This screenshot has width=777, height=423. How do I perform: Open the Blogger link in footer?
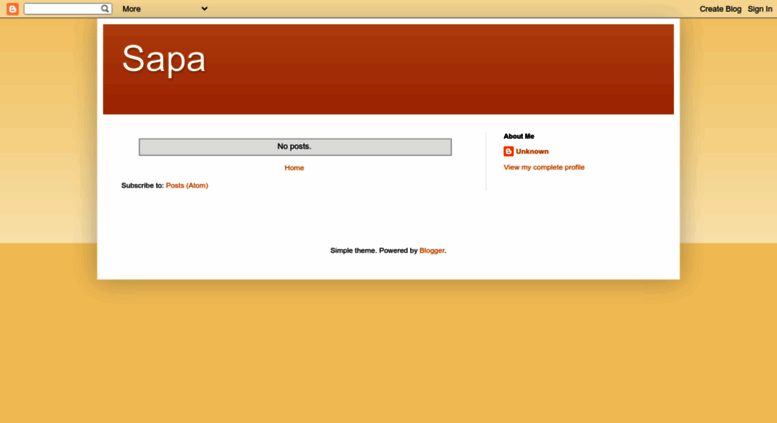(432, 251)
